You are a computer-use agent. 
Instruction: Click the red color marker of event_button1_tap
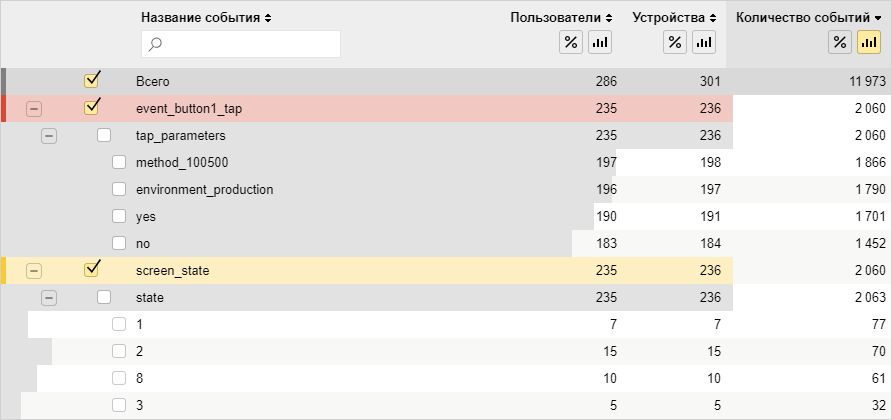(x=3, y=109)
